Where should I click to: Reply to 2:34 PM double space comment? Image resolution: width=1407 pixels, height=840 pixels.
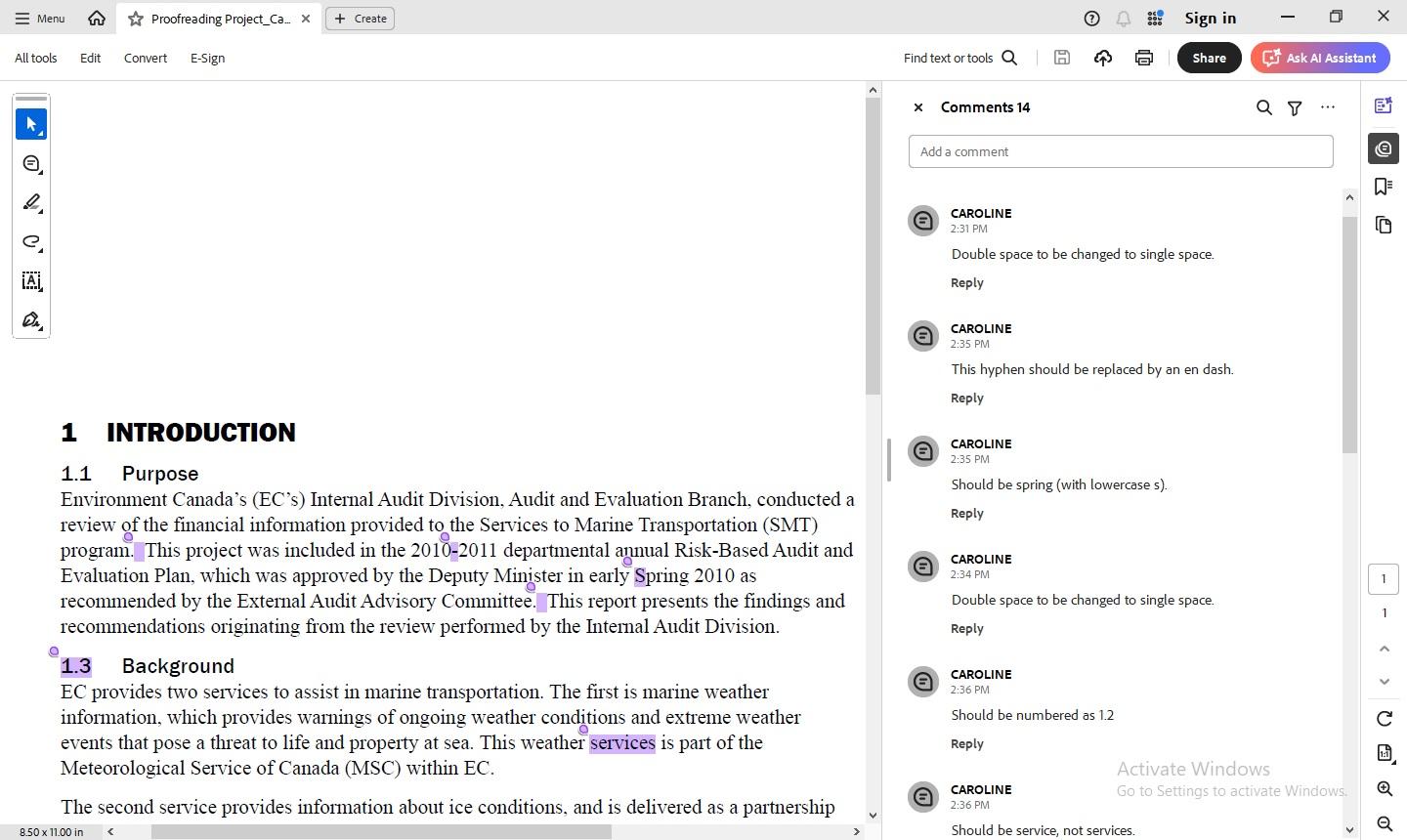pos(967,628)
